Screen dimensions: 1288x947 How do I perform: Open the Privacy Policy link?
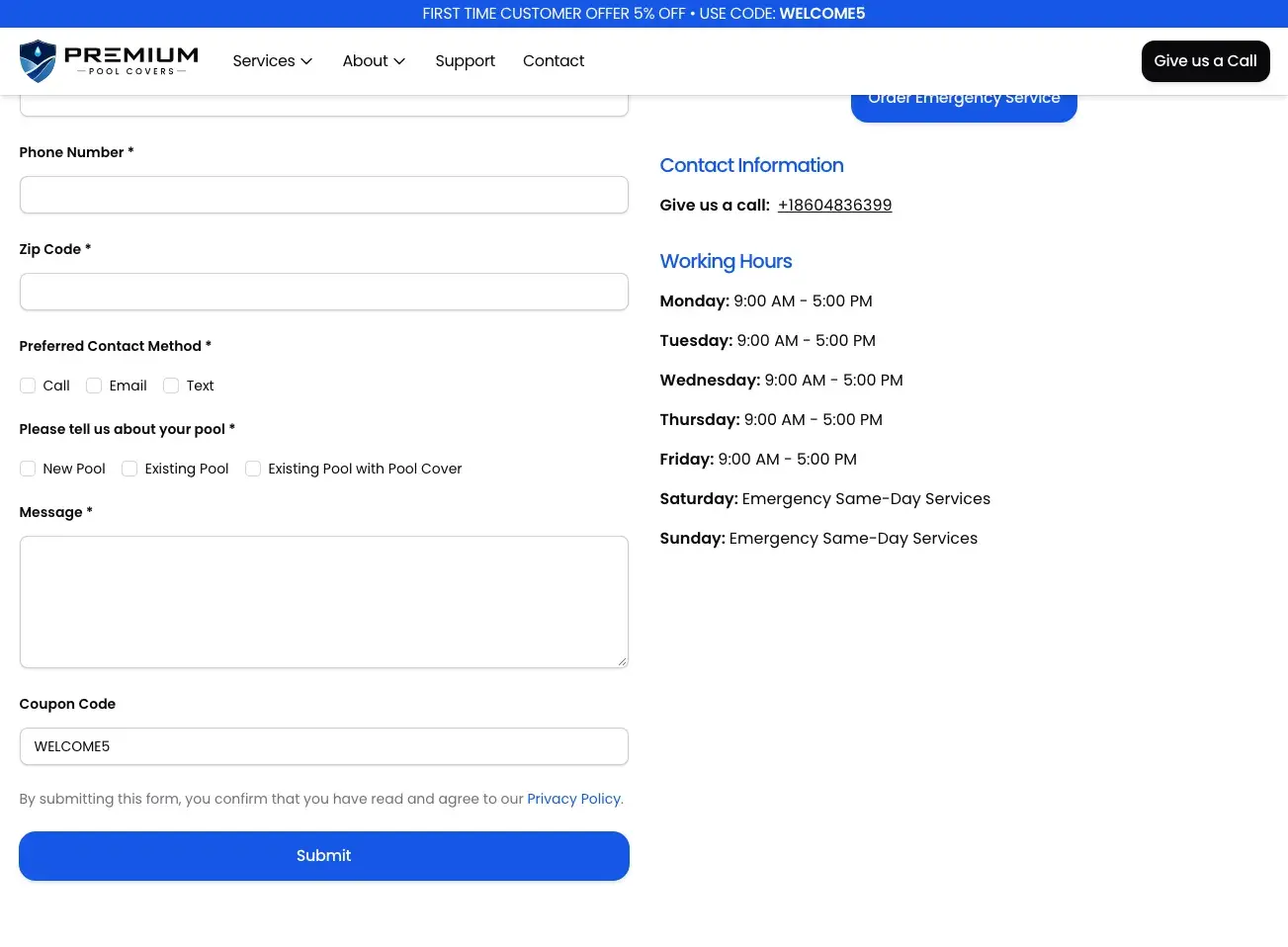pyautogui.click(x=573, y=799)
